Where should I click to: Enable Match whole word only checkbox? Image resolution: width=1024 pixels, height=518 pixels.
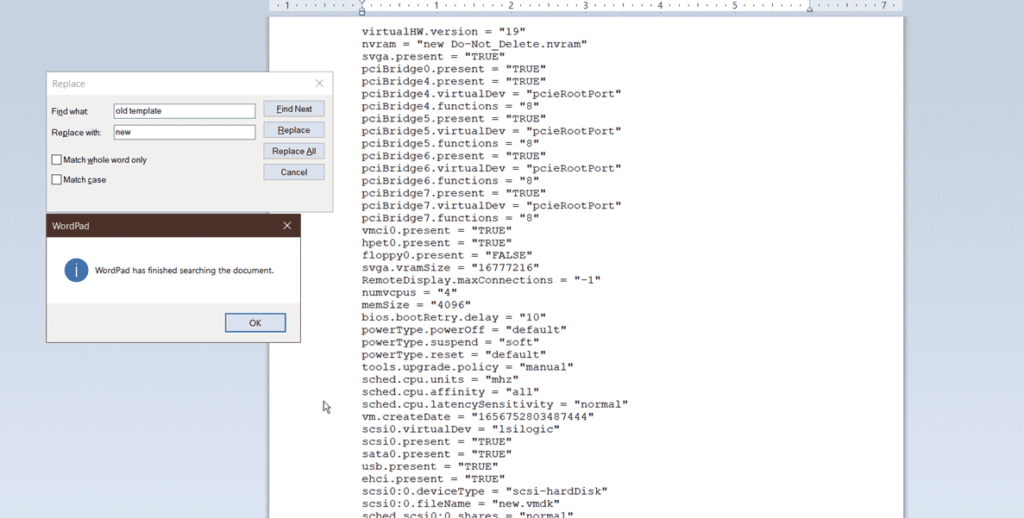pos(57,160)
